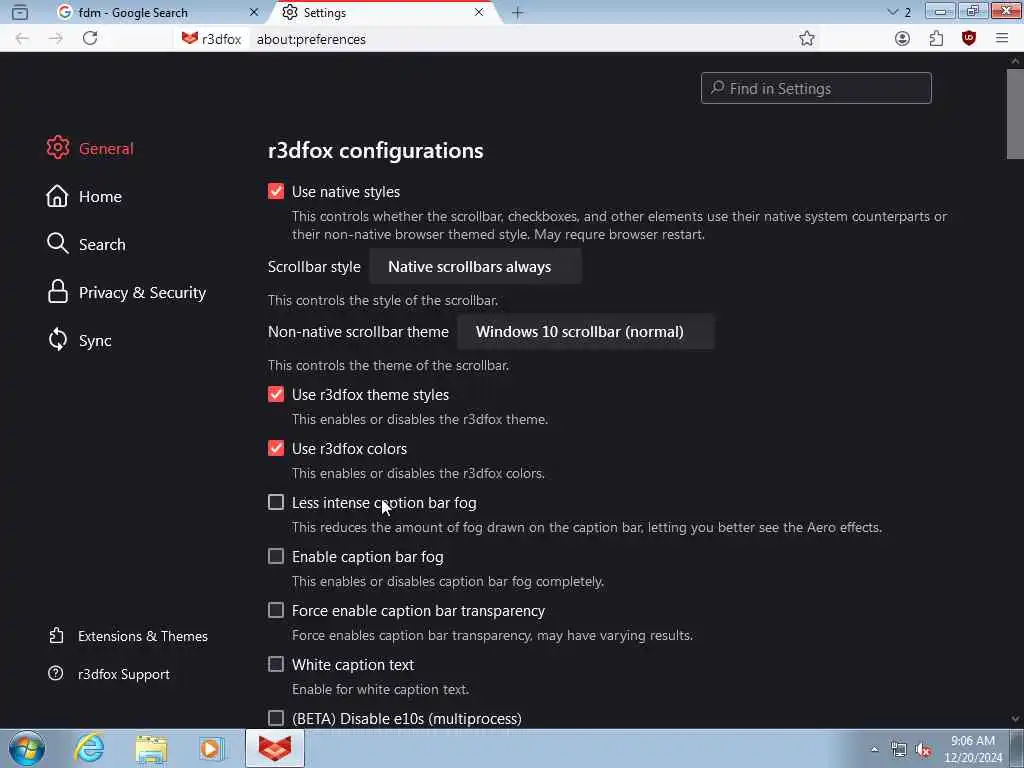Click the scrollbar up arrow
The image size is (1024, 768).
[x=1015, y=61]
